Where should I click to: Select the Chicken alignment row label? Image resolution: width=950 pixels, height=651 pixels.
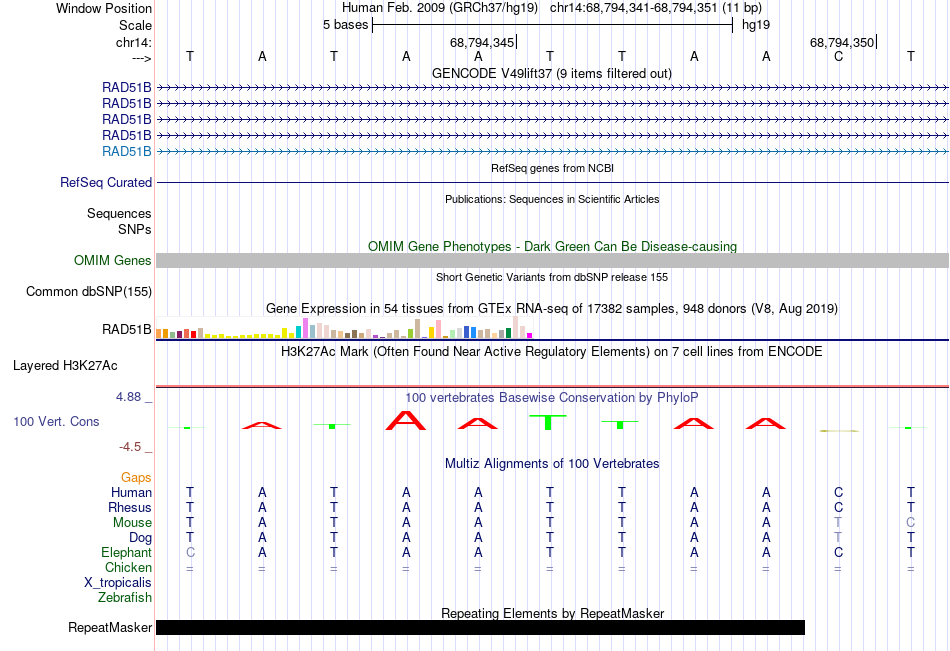pos(128,567)
